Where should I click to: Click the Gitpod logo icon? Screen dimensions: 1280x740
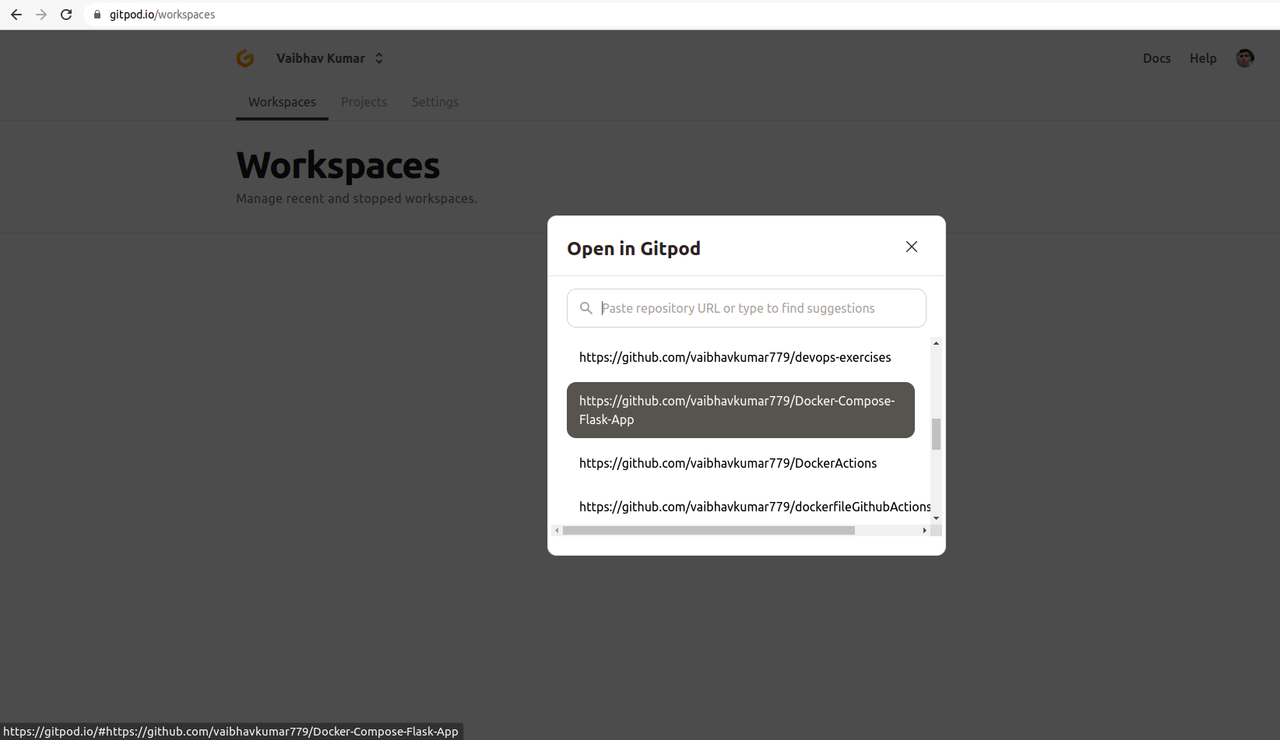click(245, 58)
